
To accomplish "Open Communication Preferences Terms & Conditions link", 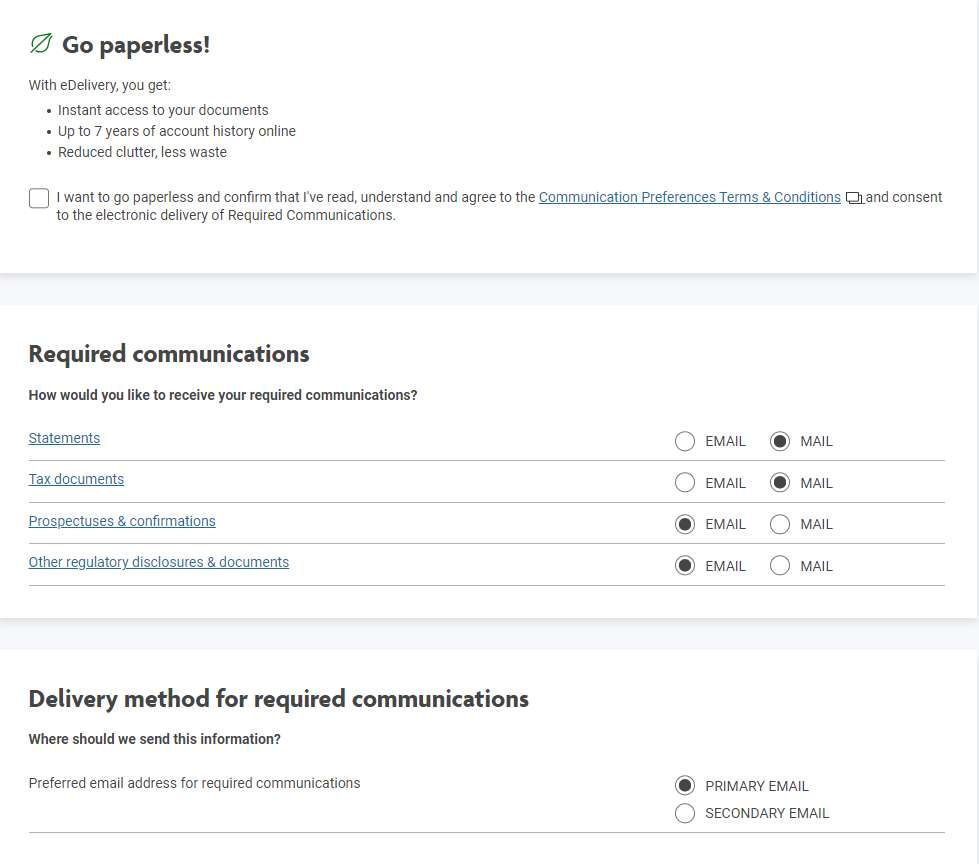I will 689,197.
